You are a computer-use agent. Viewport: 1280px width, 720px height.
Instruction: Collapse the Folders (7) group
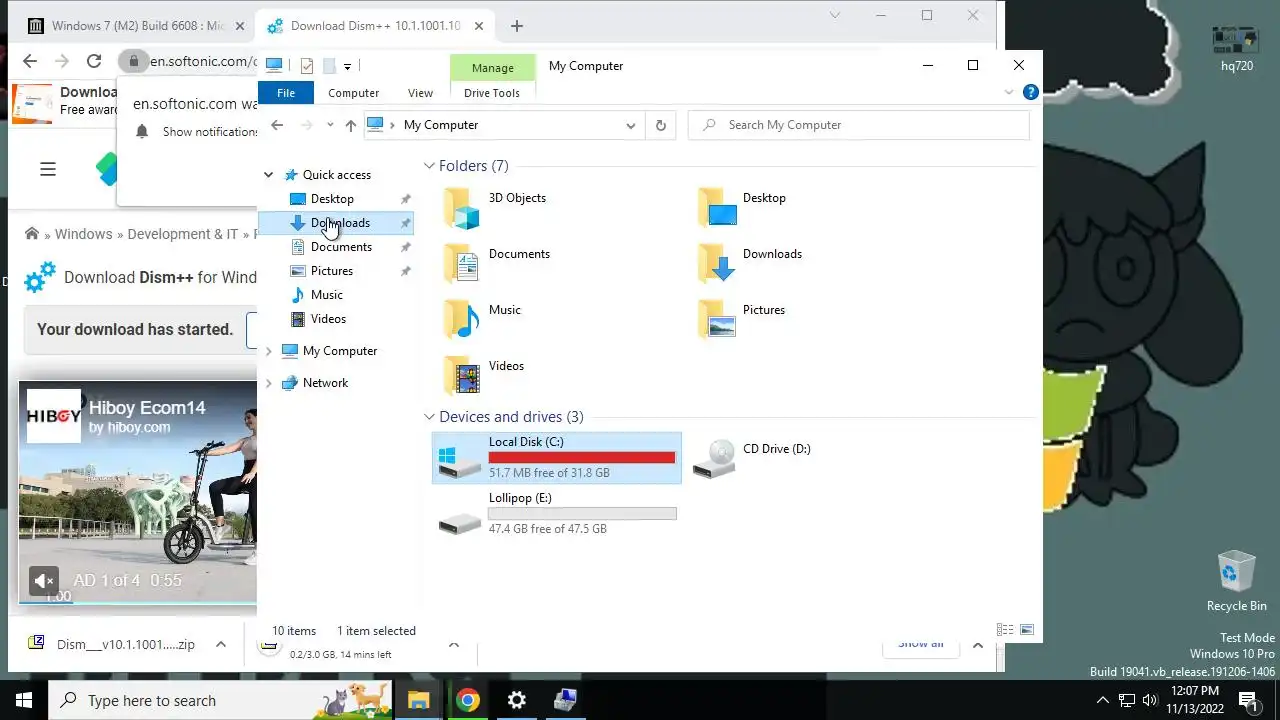429,166
